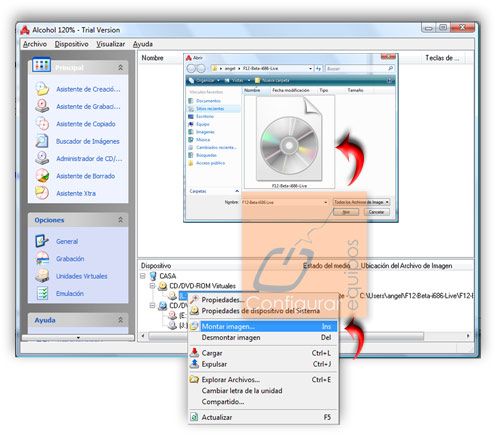The image size is (500, 435).
Task: Select Cambiar letra de la unidad
Action: (263, 390)
